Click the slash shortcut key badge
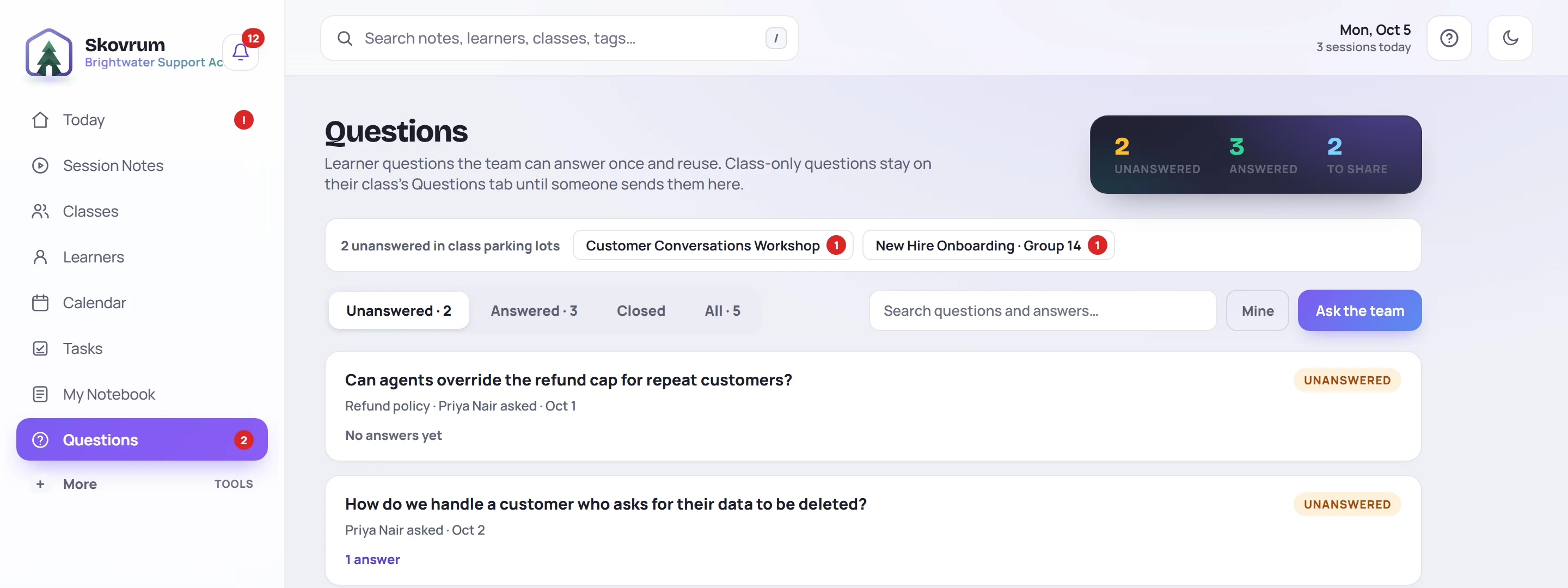Viewport: 1568px width, 588px height. (775, 38)
